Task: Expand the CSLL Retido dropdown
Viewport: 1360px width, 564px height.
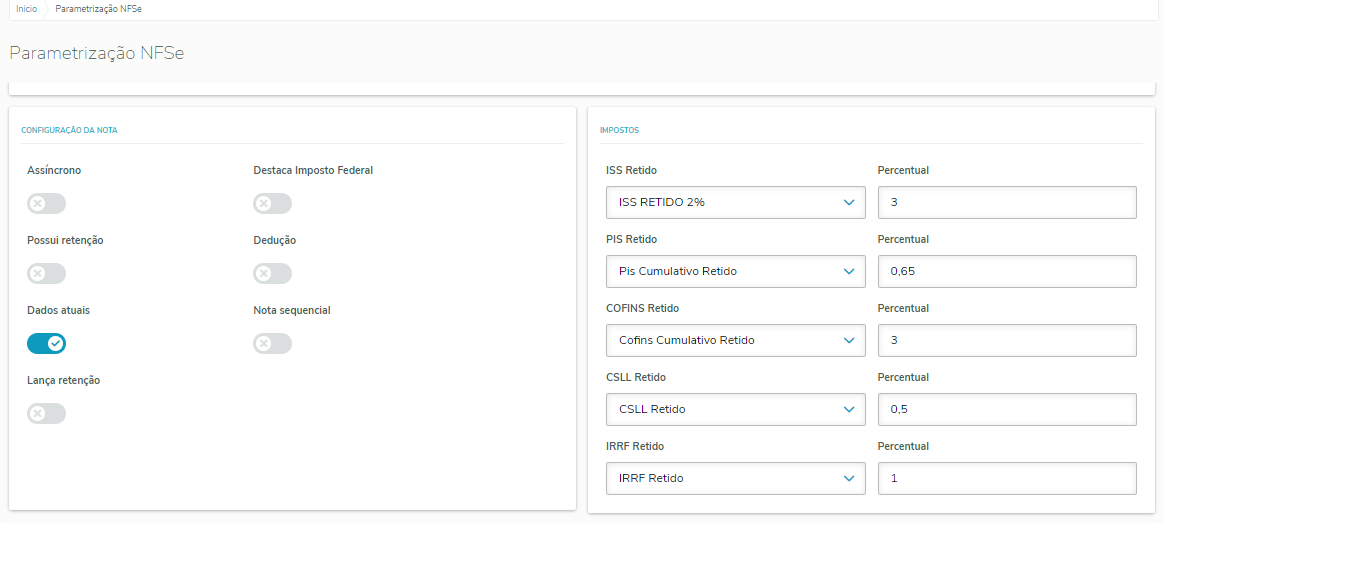Action: pyautogui.click(x=735, y=409)
